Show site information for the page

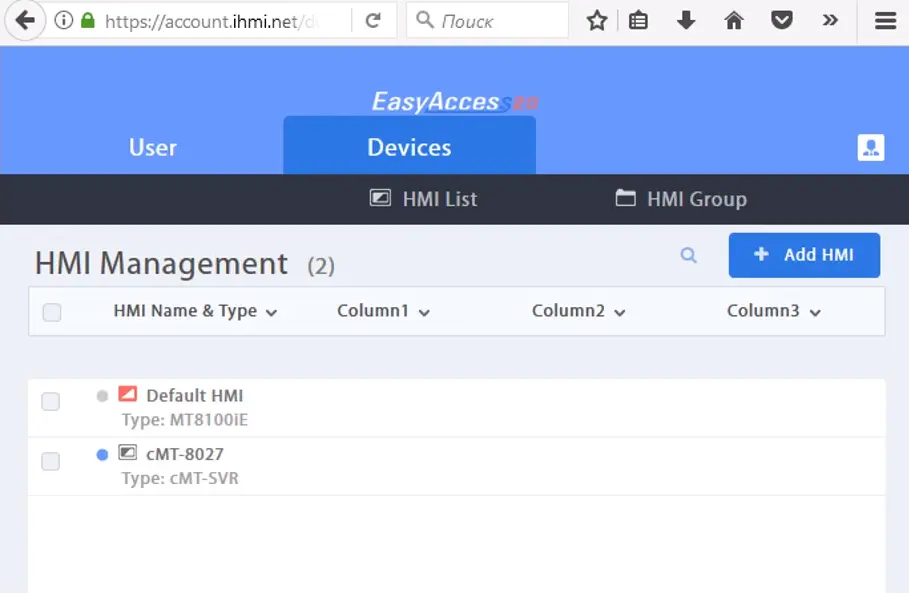64,21
